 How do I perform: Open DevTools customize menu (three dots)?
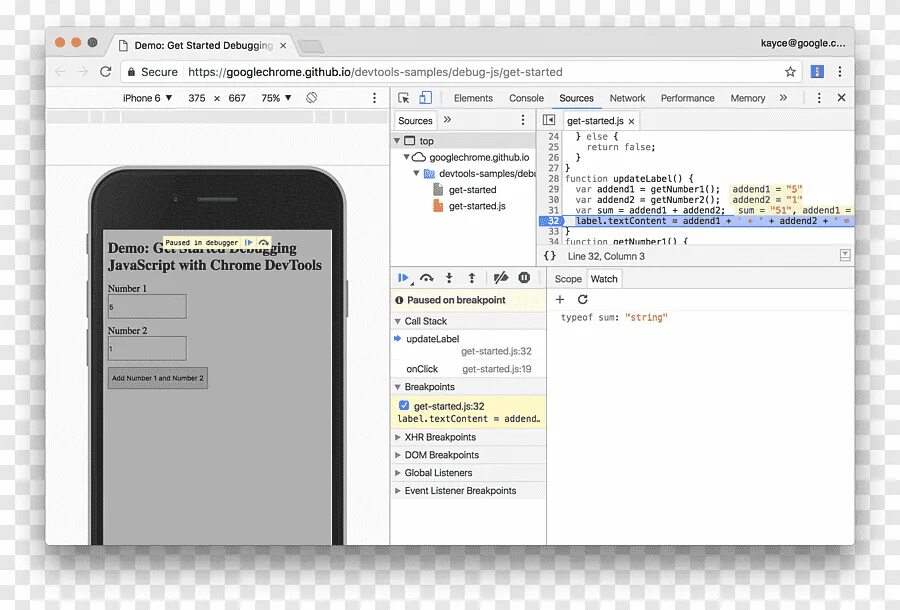pyautogui.click(x=819, y=98)
